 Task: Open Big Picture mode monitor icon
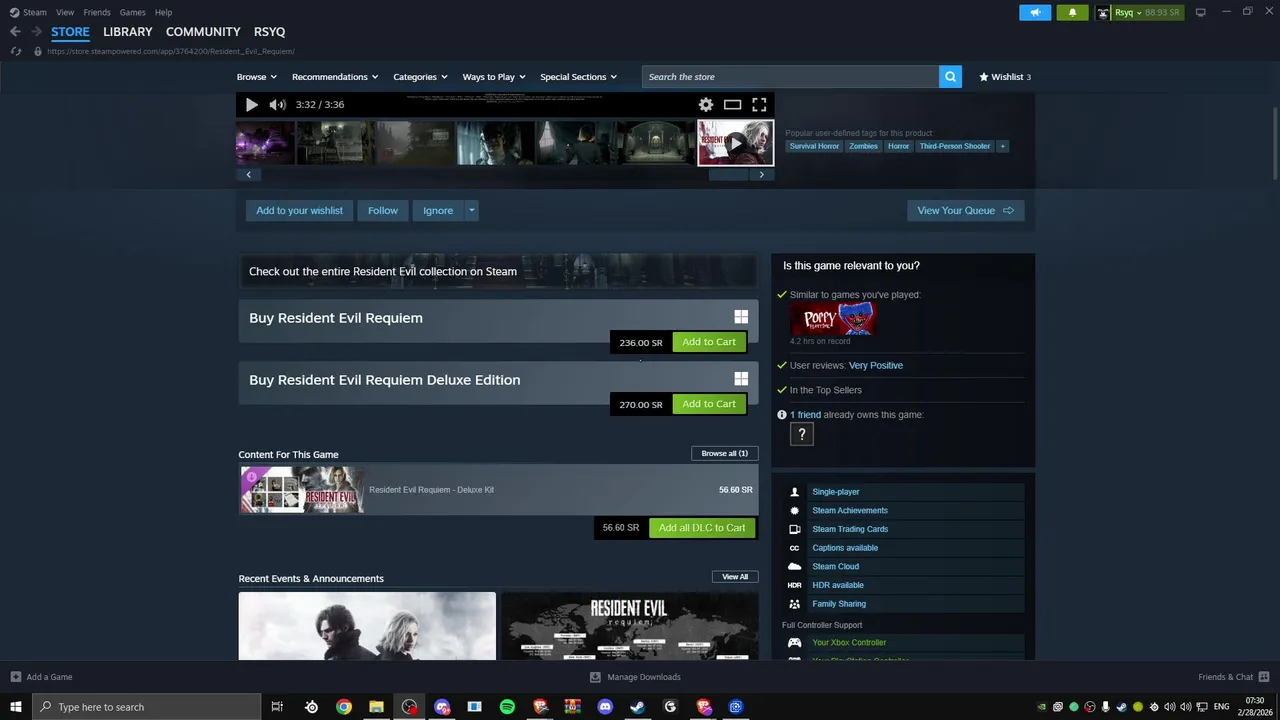1201,12
